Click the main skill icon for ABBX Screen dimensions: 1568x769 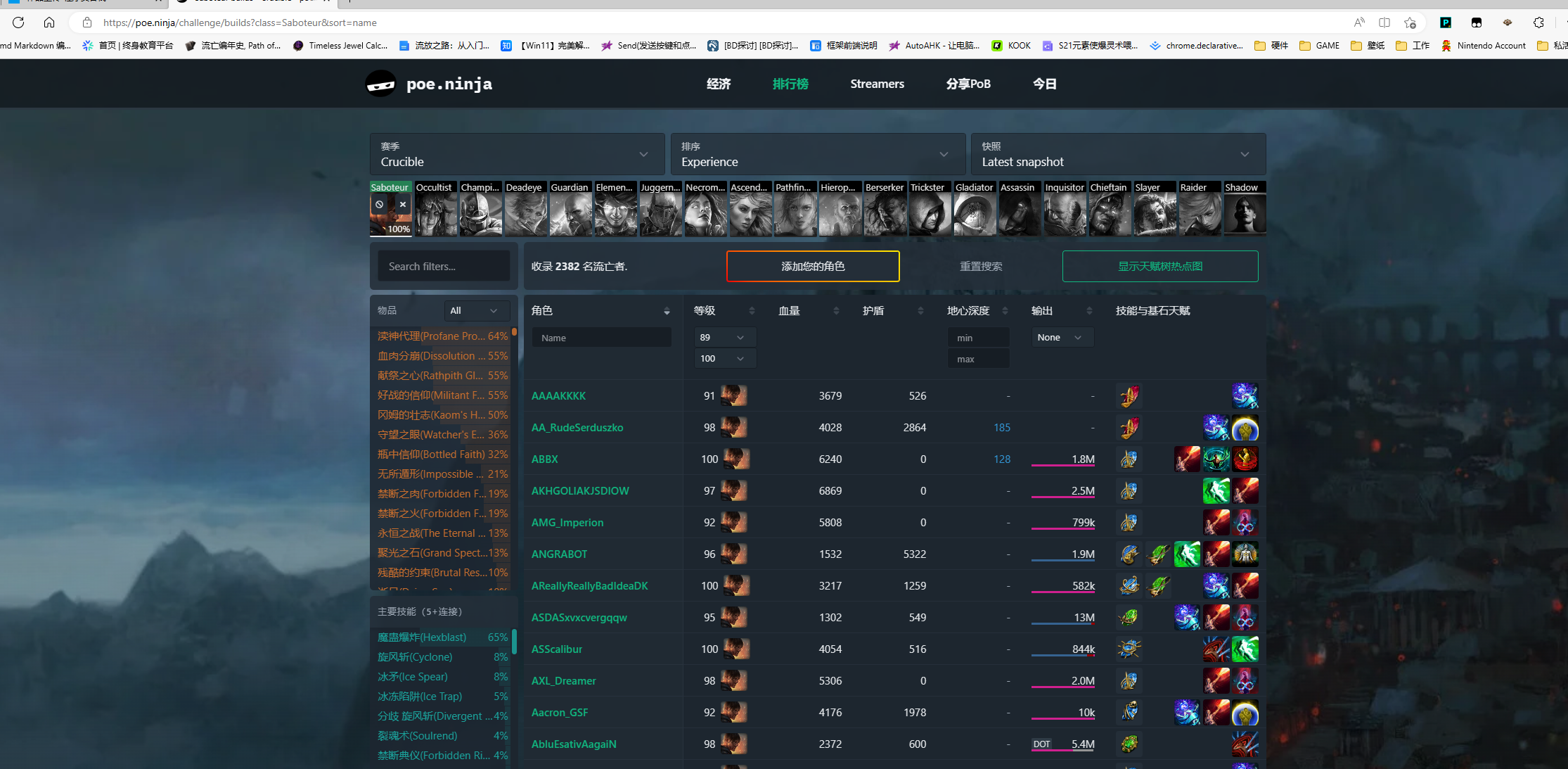[x=1129, y=459]
